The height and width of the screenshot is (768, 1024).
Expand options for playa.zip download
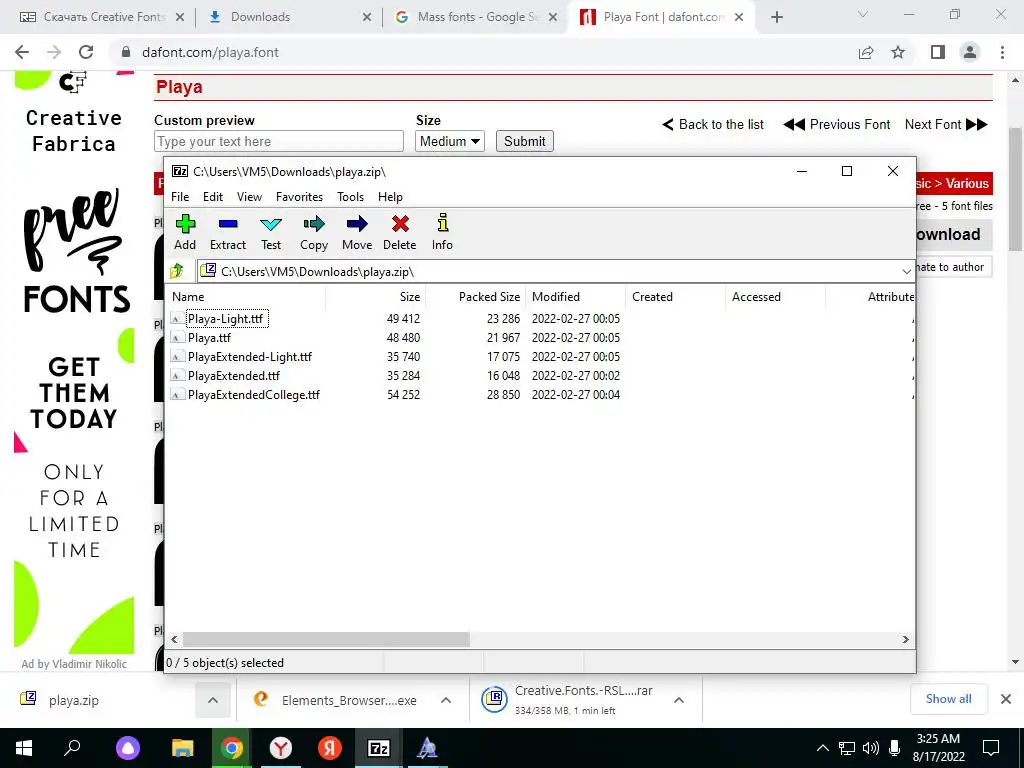[x=213, y=700]
